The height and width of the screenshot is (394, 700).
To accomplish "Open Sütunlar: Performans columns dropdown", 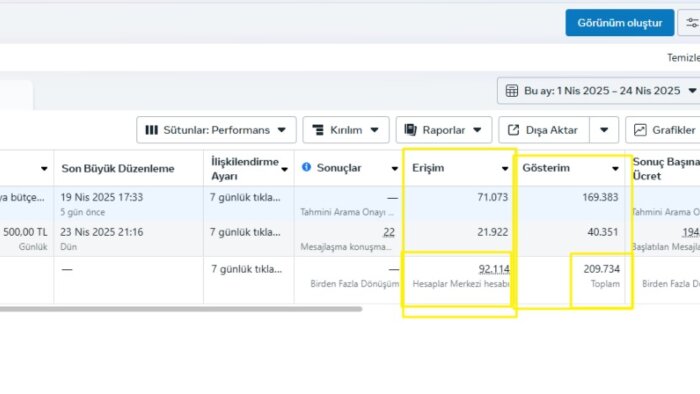I will point(216,130).
